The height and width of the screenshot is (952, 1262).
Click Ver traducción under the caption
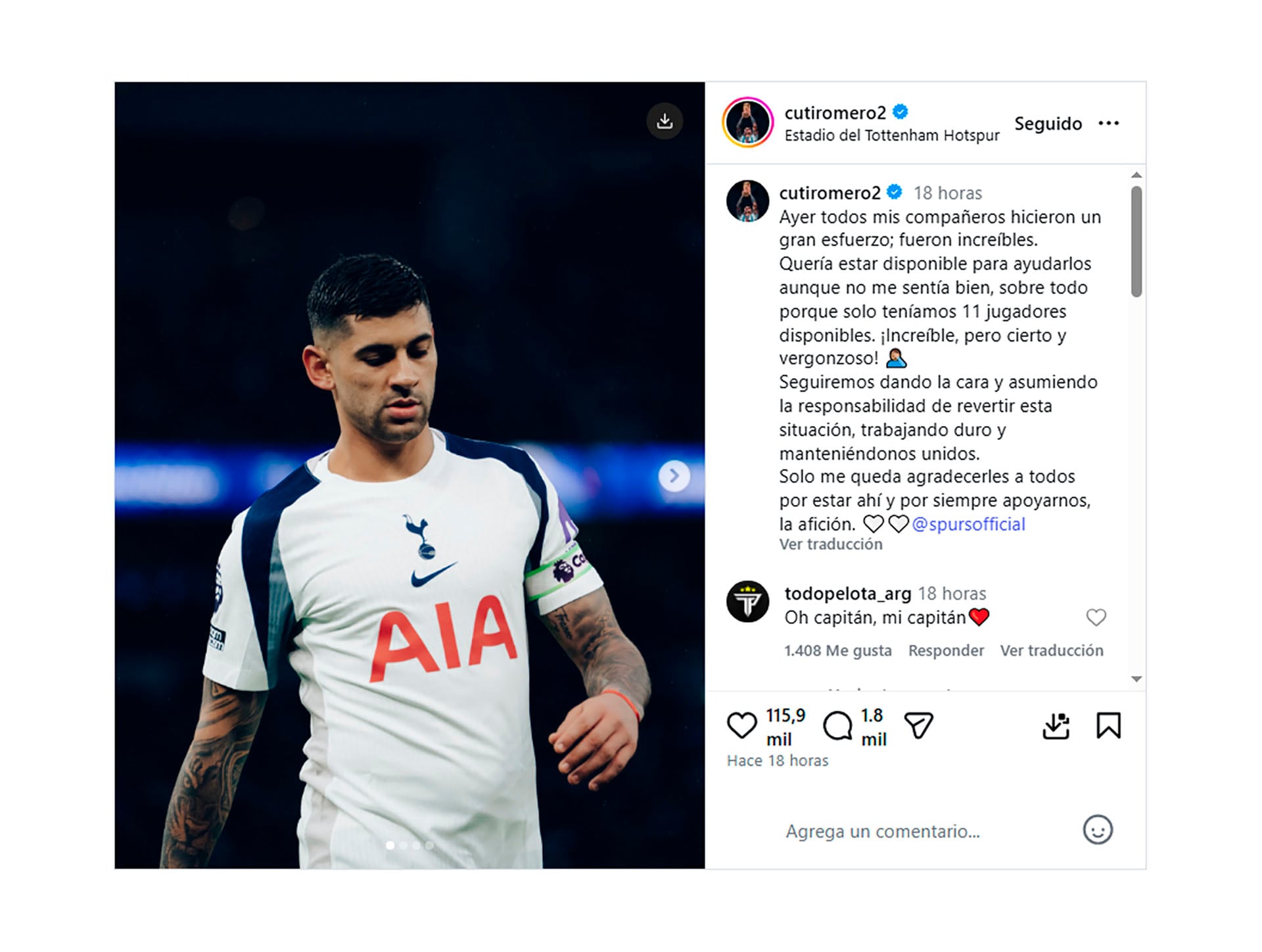(831, 544)
